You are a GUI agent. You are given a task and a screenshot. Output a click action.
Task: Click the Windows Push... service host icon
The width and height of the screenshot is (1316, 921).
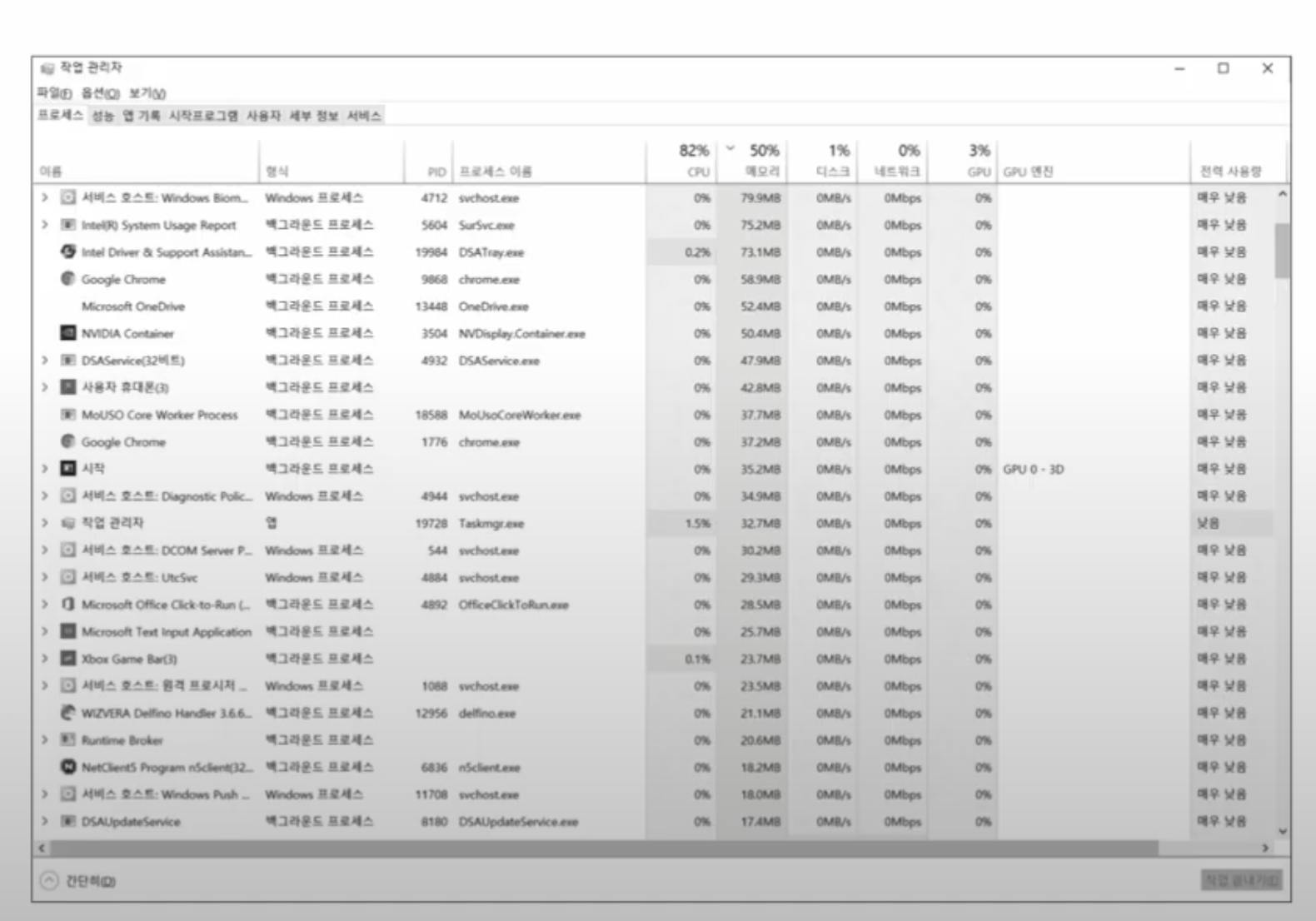pyautogui.click(x=68, y=794)
